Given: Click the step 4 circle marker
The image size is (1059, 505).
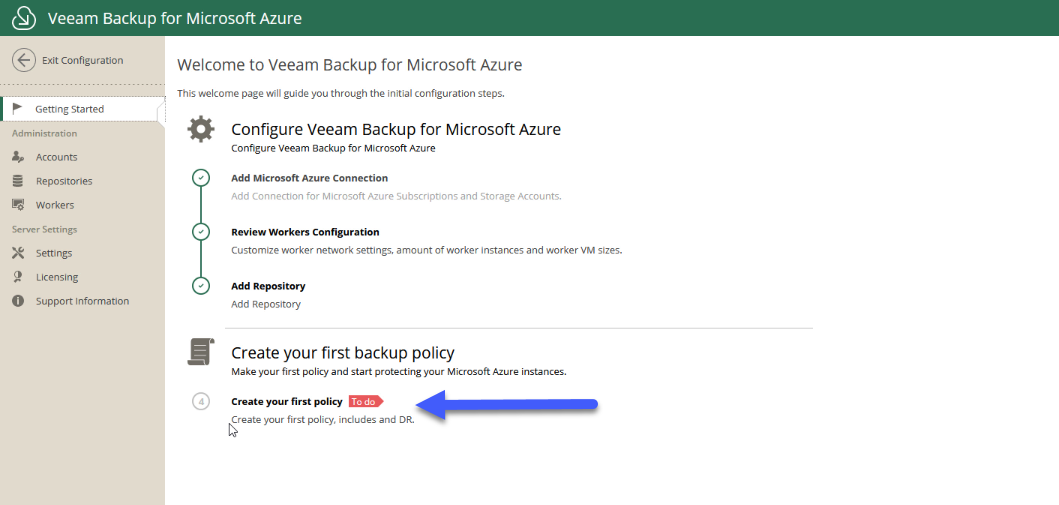Looking at the screenshot, I should [201, 402].
